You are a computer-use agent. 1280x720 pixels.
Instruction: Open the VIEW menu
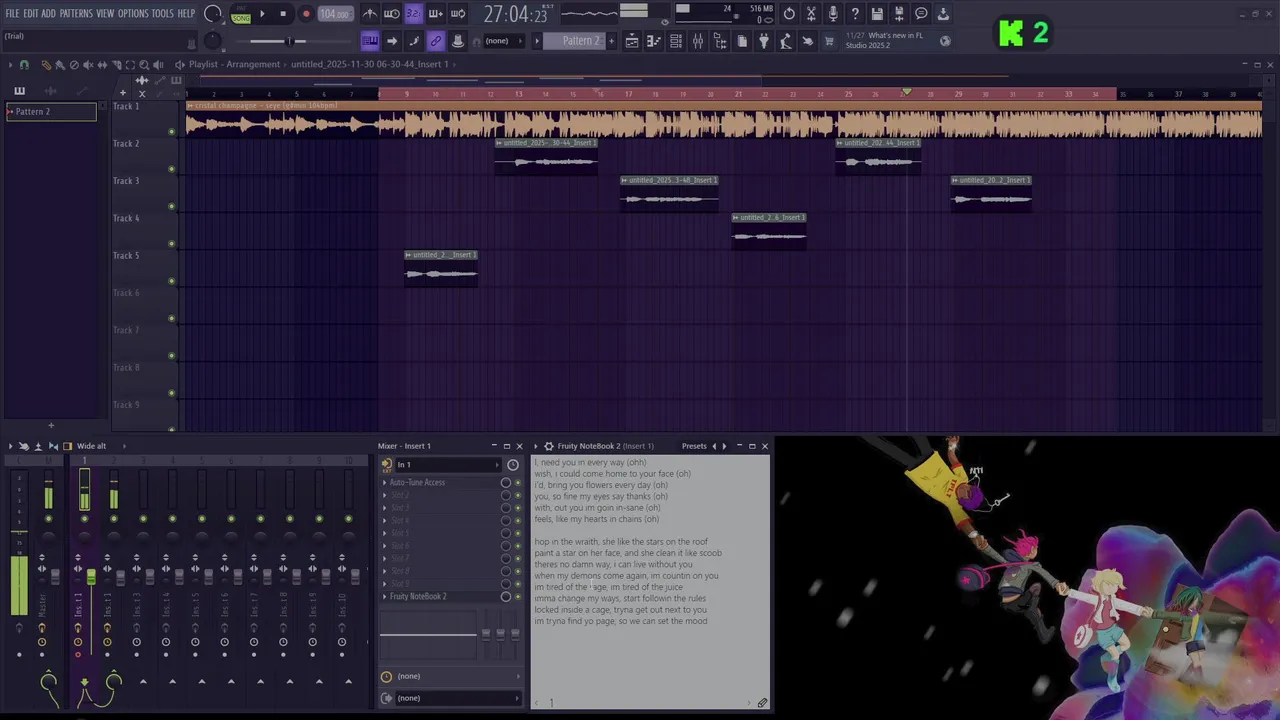[x=105, y=13]
